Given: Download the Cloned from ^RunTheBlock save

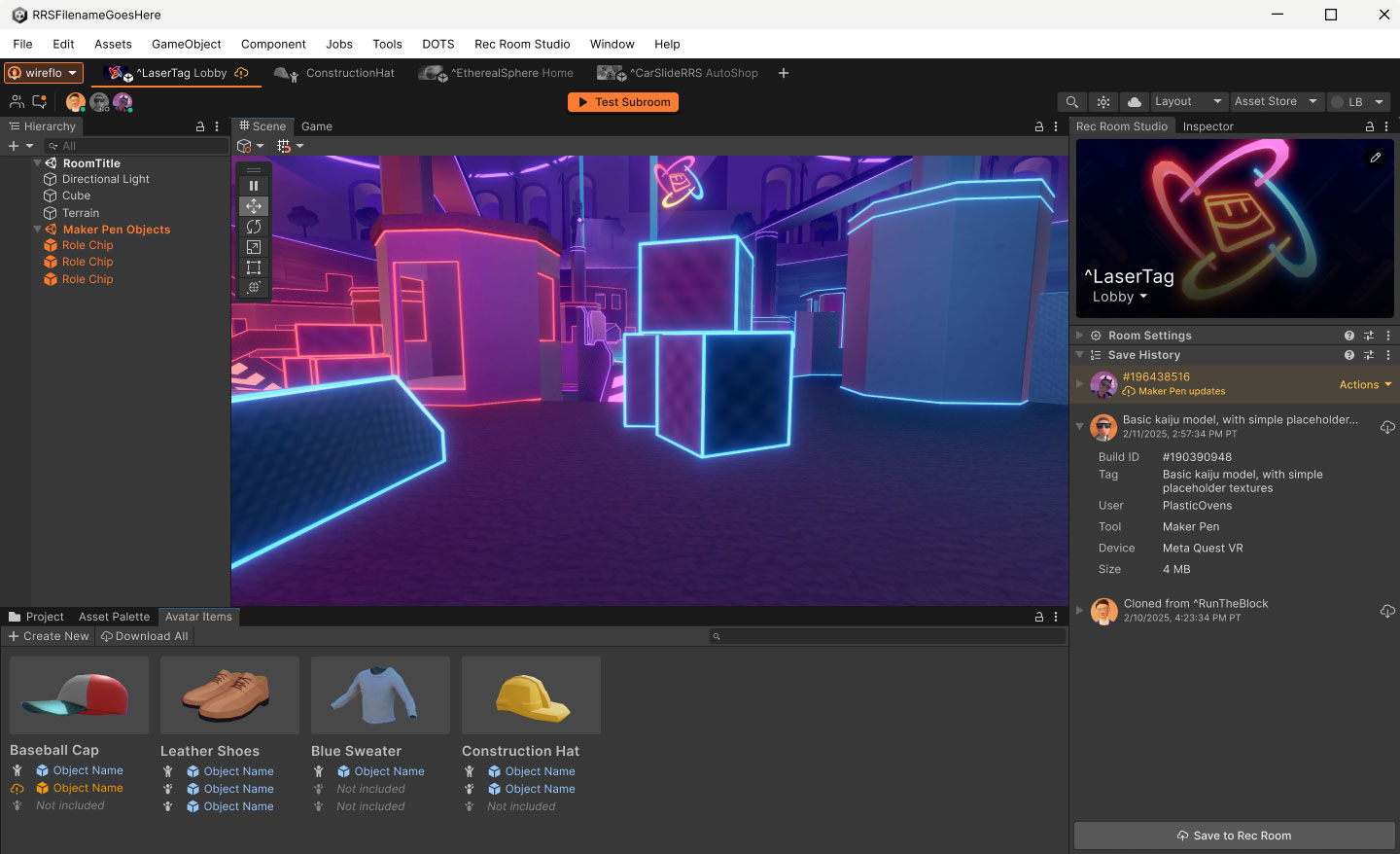Looking at the screenshot, I should pos(1387,611).
